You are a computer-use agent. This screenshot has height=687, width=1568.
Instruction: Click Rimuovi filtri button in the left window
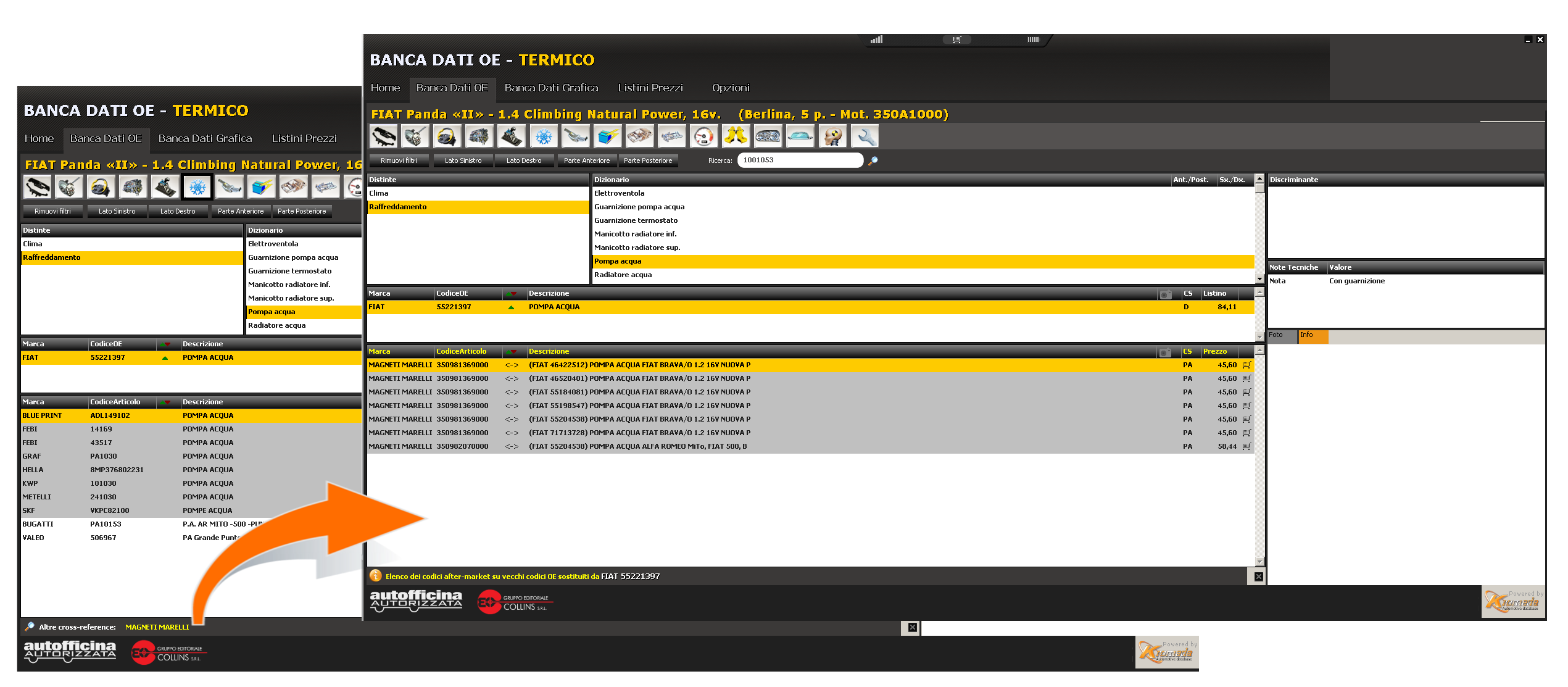[52, 211]
